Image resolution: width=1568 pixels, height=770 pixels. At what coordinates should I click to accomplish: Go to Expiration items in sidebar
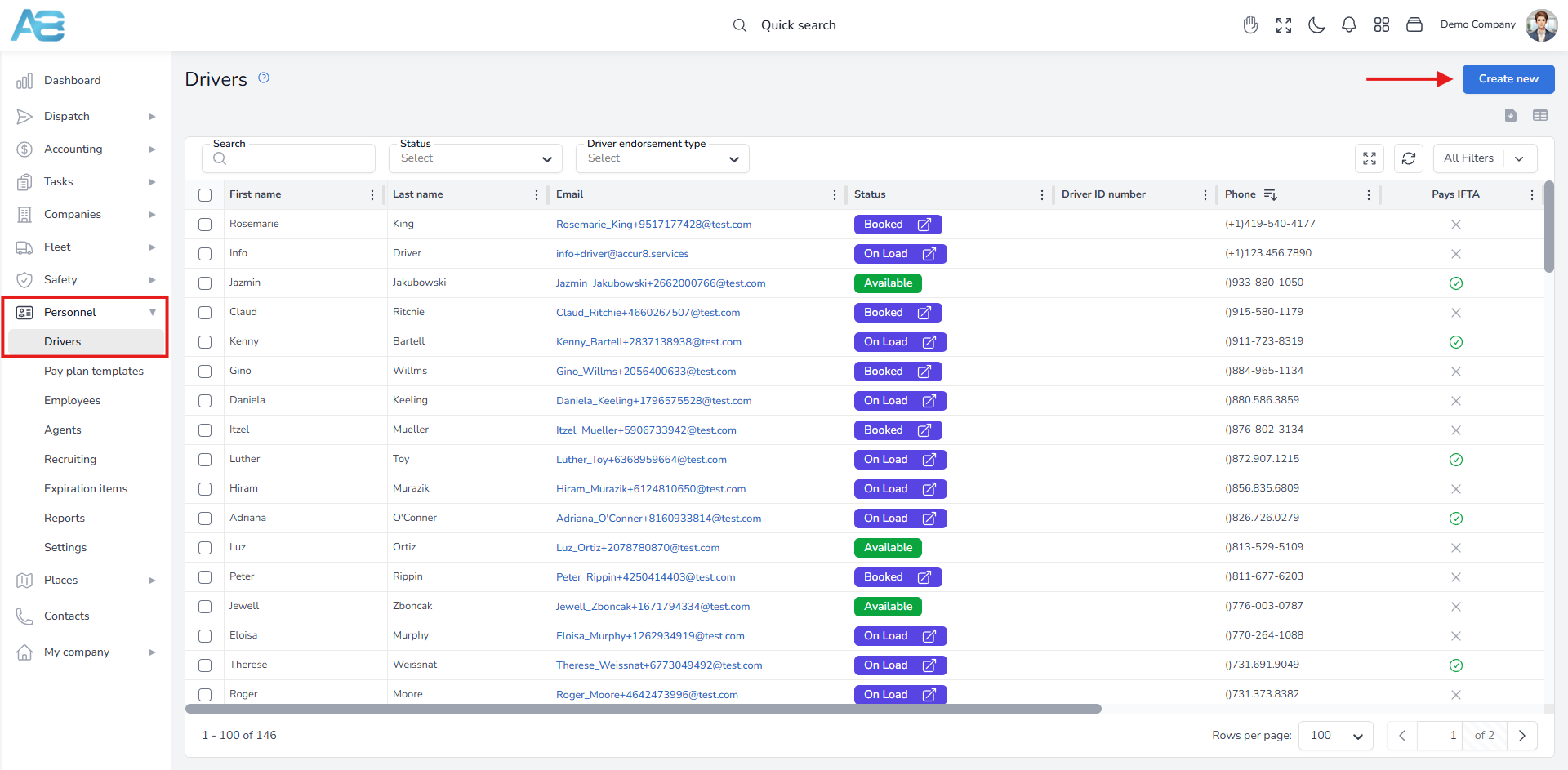point(86,489)
